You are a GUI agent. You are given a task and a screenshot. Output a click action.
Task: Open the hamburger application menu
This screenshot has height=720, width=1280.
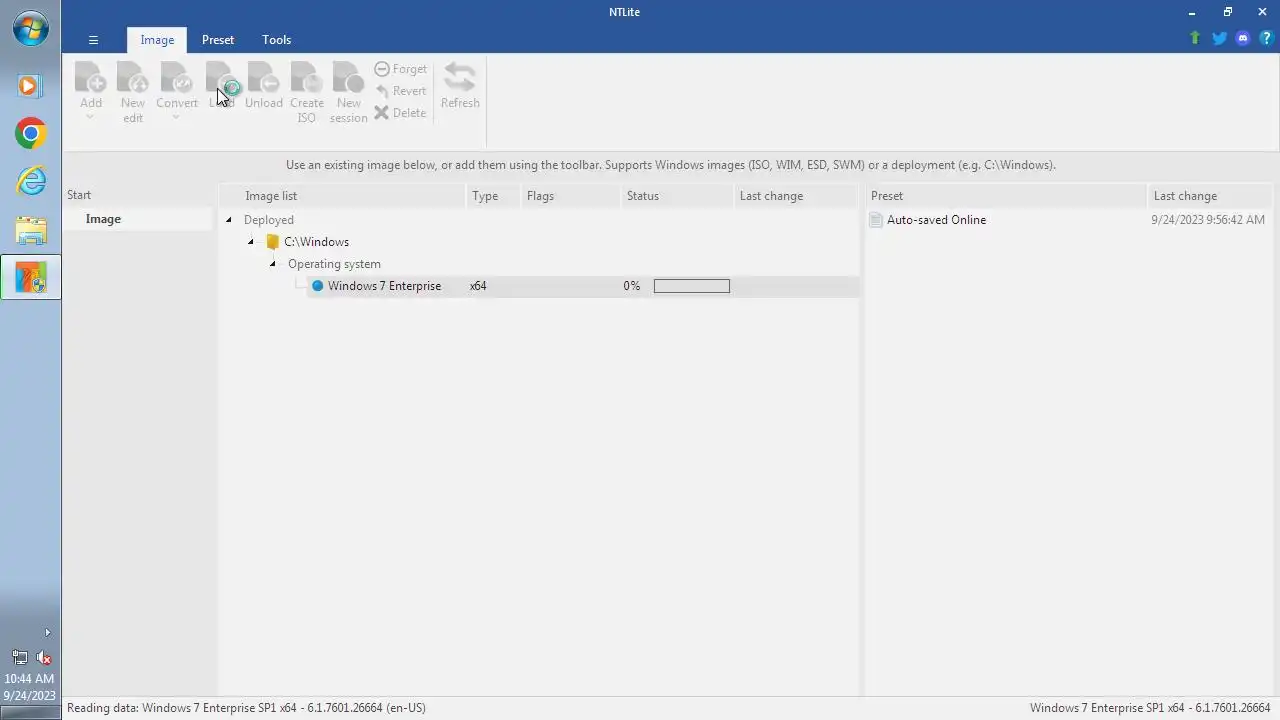(x=93, y=40)
